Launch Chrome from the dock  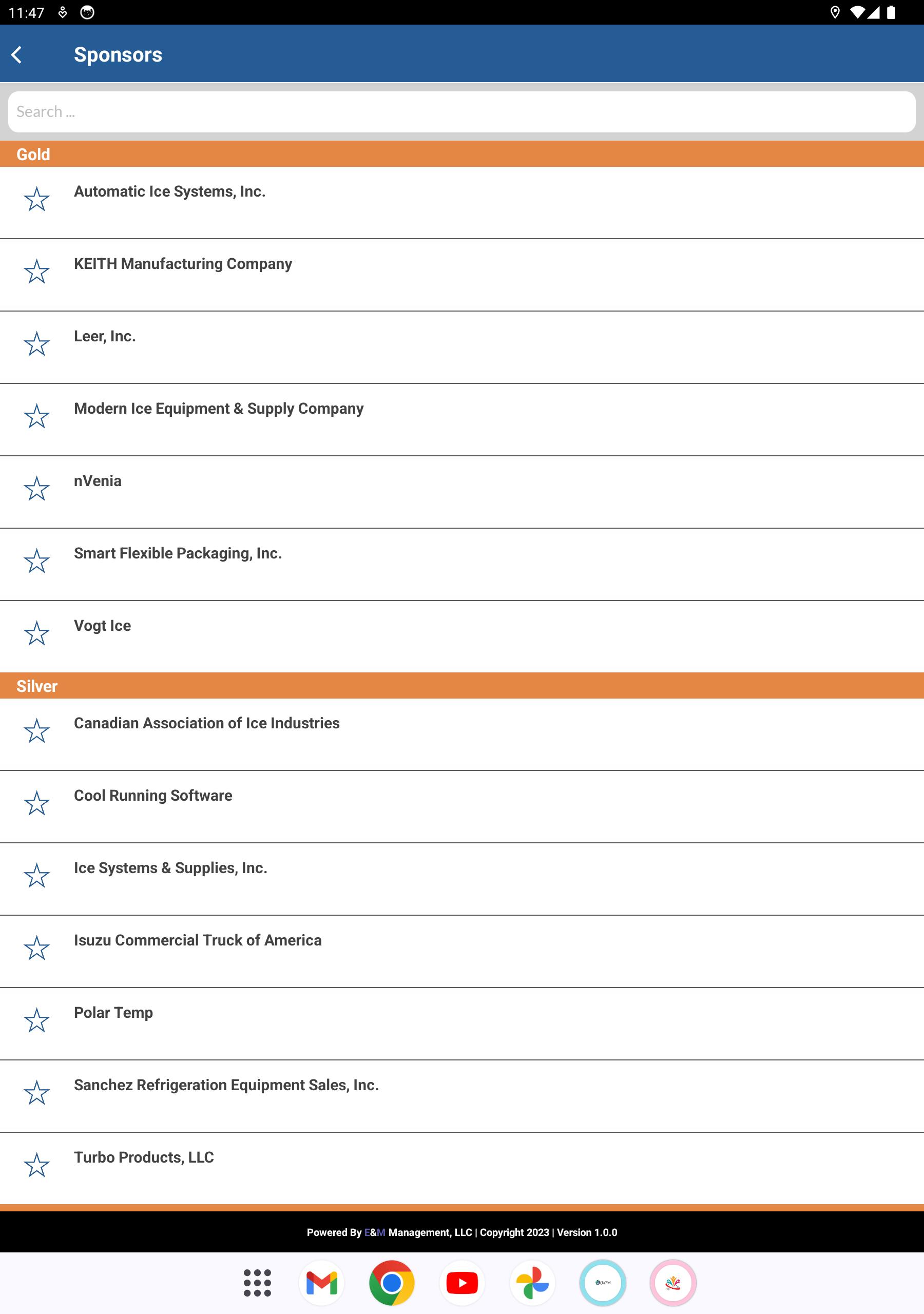392,1283
